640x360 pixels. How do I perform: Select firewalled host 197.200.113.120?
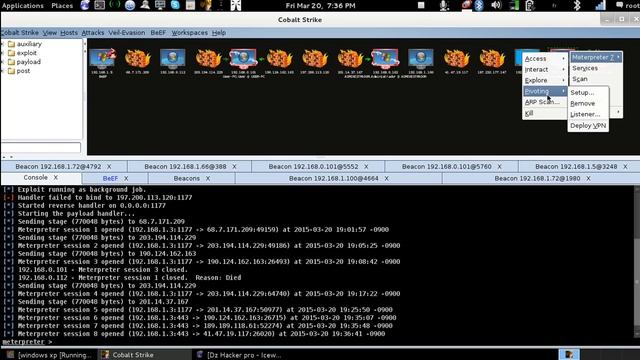point(315,59)
